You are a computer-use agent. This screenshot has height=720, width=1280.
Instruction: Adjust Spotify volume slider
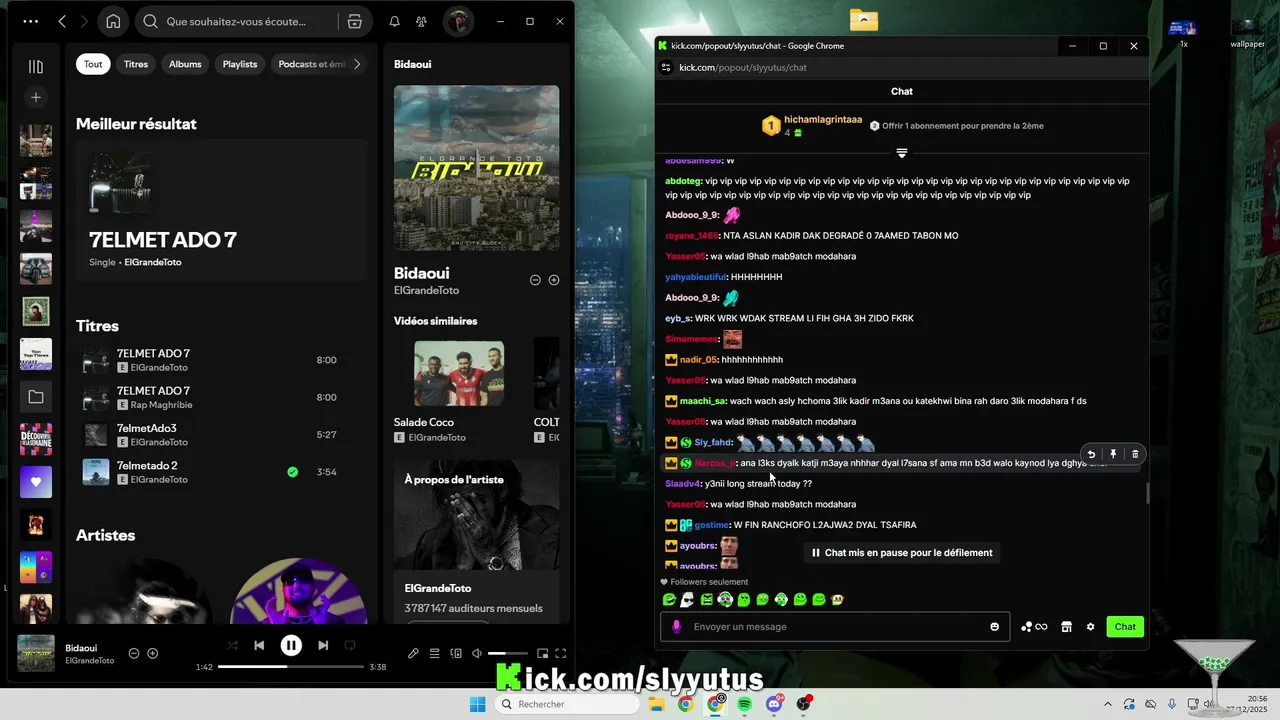[508, 653]
